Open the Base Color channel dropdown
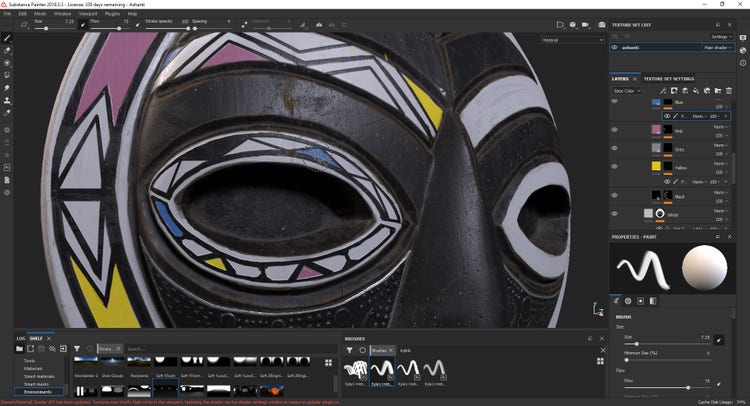The height and width of the screenshot is (406, 750). pos(627,91)
